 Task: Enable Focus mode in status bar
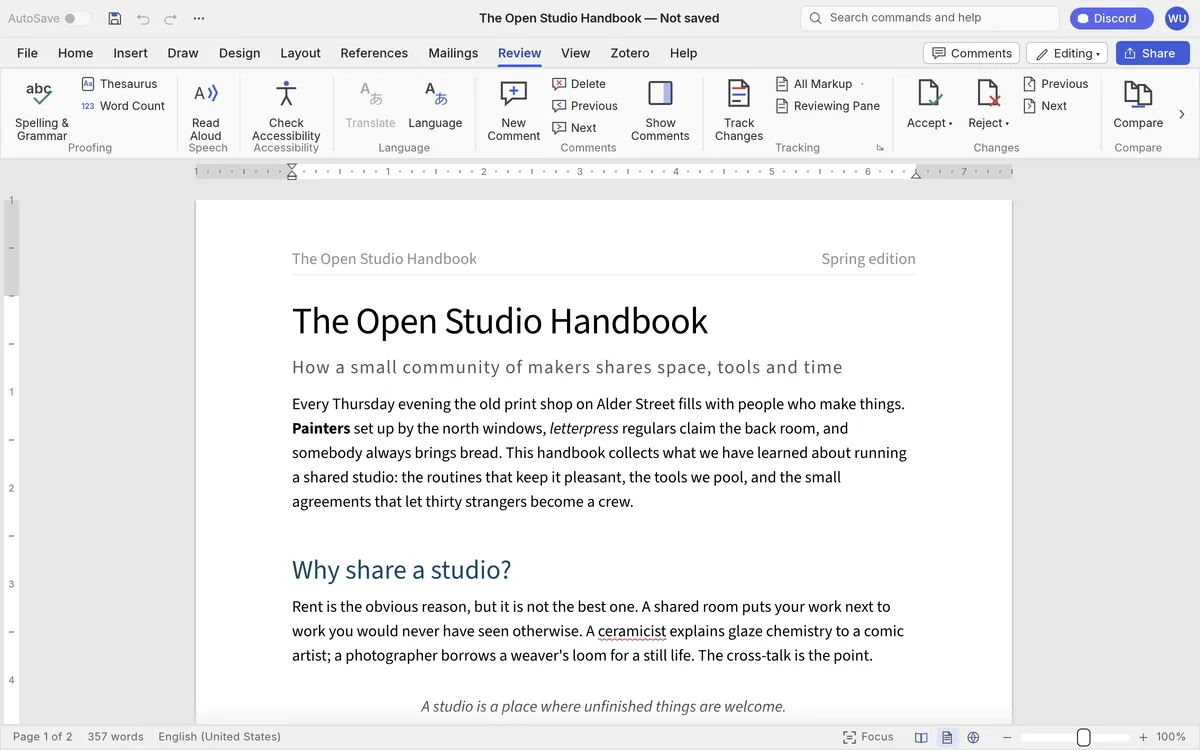tap(868, 737)
